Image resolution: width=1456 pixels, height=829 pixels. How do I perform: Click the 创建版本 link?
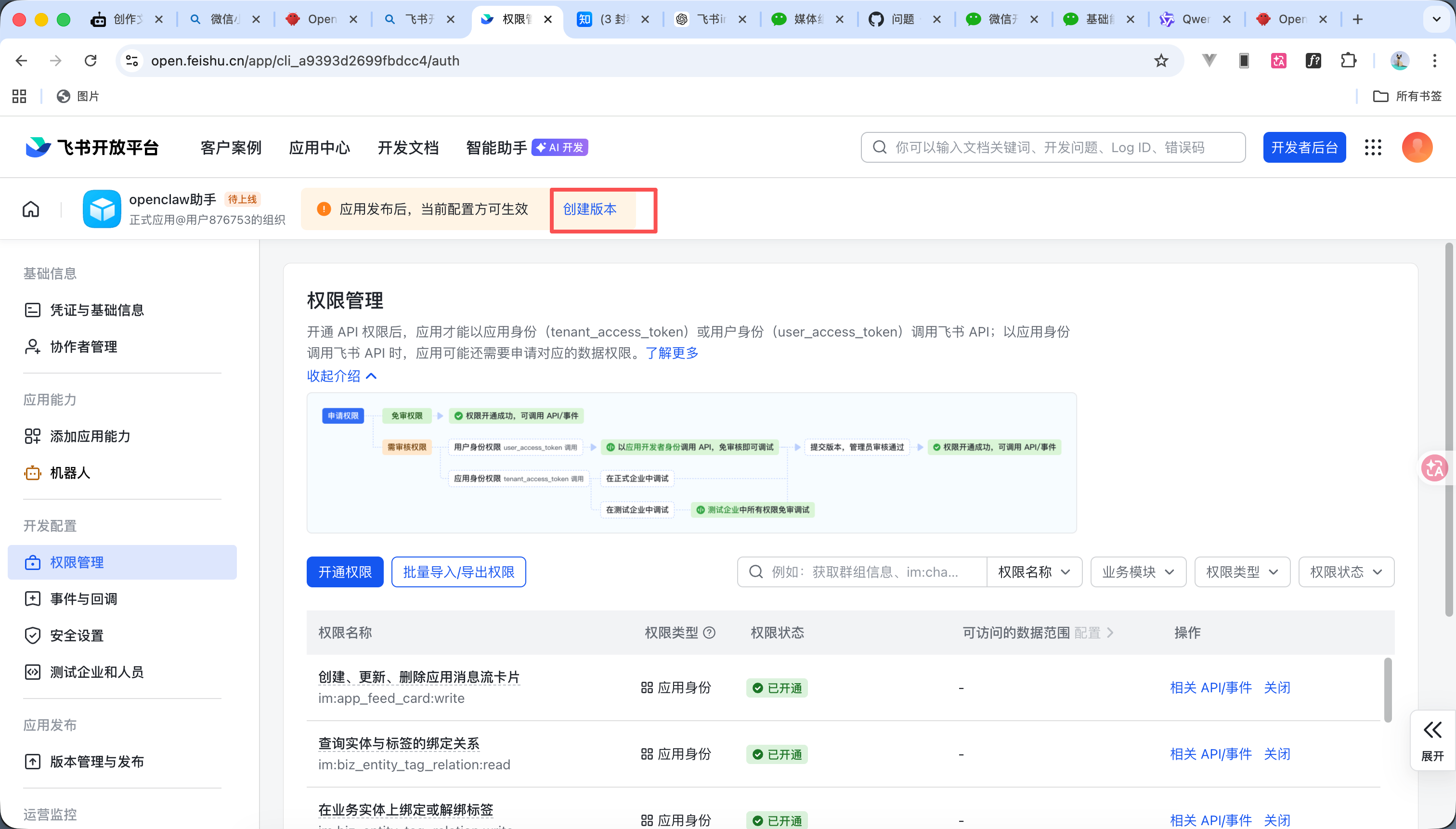tap(589, 209)
